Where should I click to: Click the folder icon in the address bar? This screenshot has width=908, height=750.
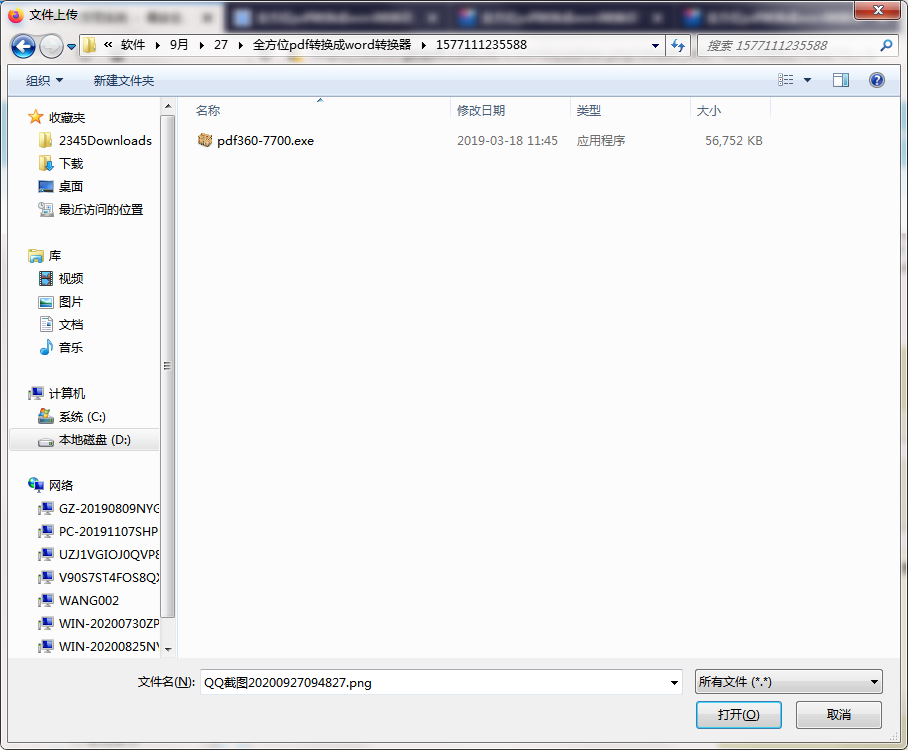(89, 45)
